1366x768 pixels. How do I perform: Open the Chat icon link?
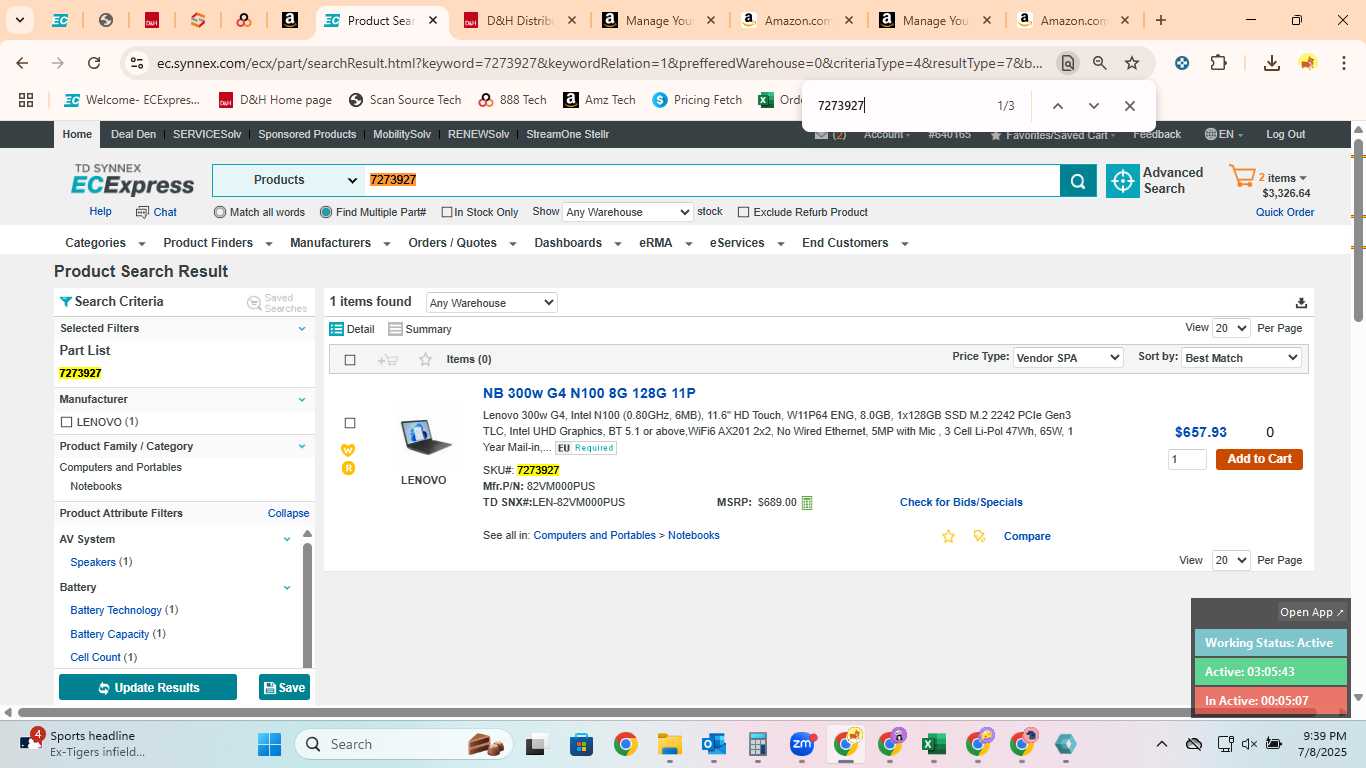(156, 212)
